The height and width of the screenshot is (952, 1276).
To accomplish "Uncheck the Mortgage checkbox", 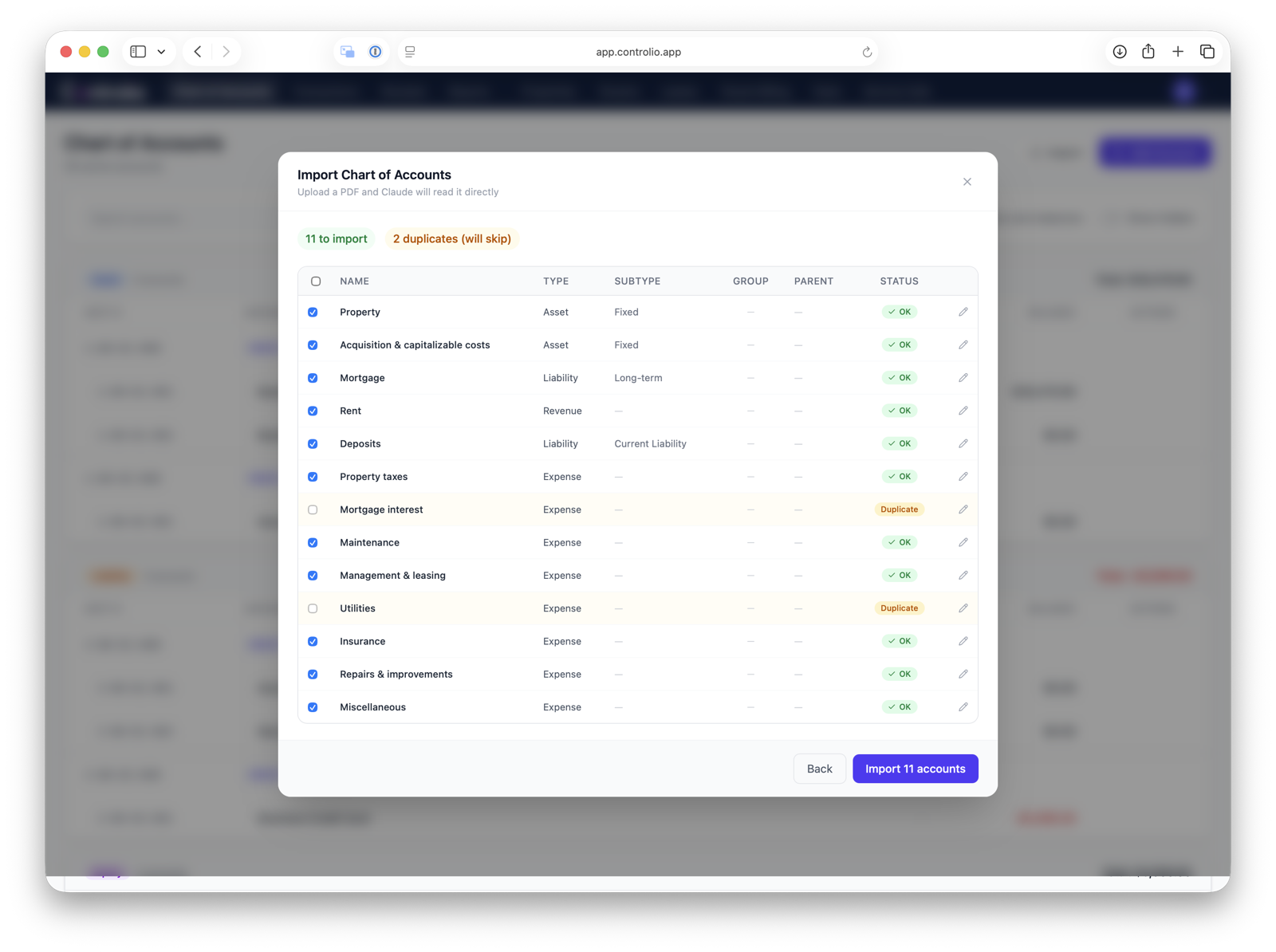I will [x=313, y=378].
